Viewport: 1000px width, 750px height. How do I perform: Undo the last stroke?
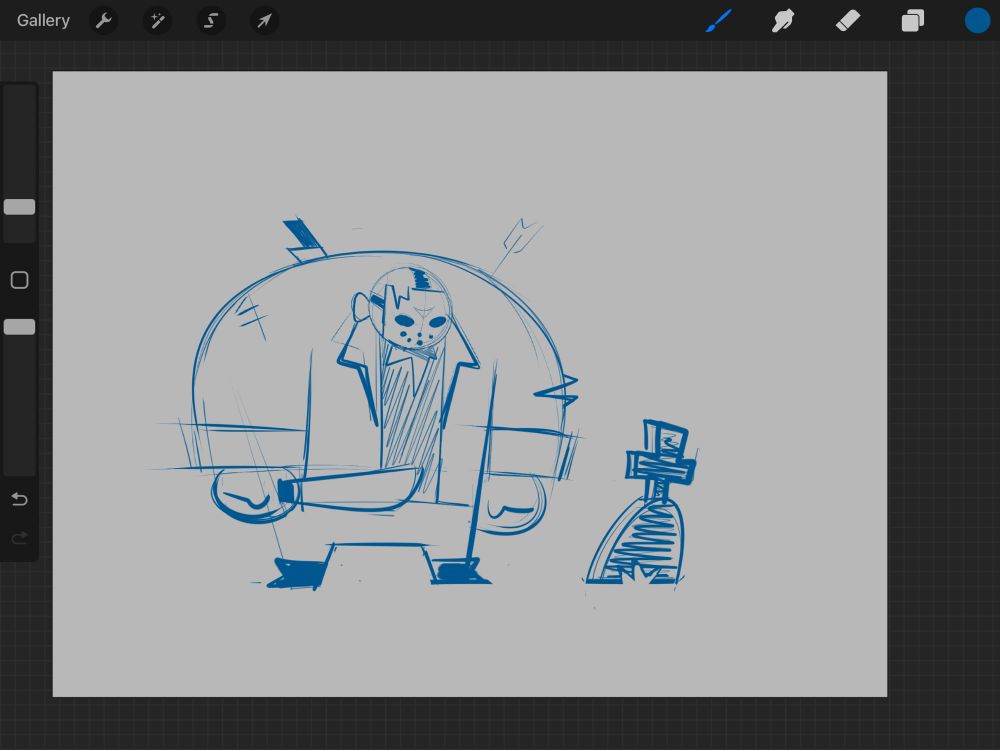[x=19, y=499]
